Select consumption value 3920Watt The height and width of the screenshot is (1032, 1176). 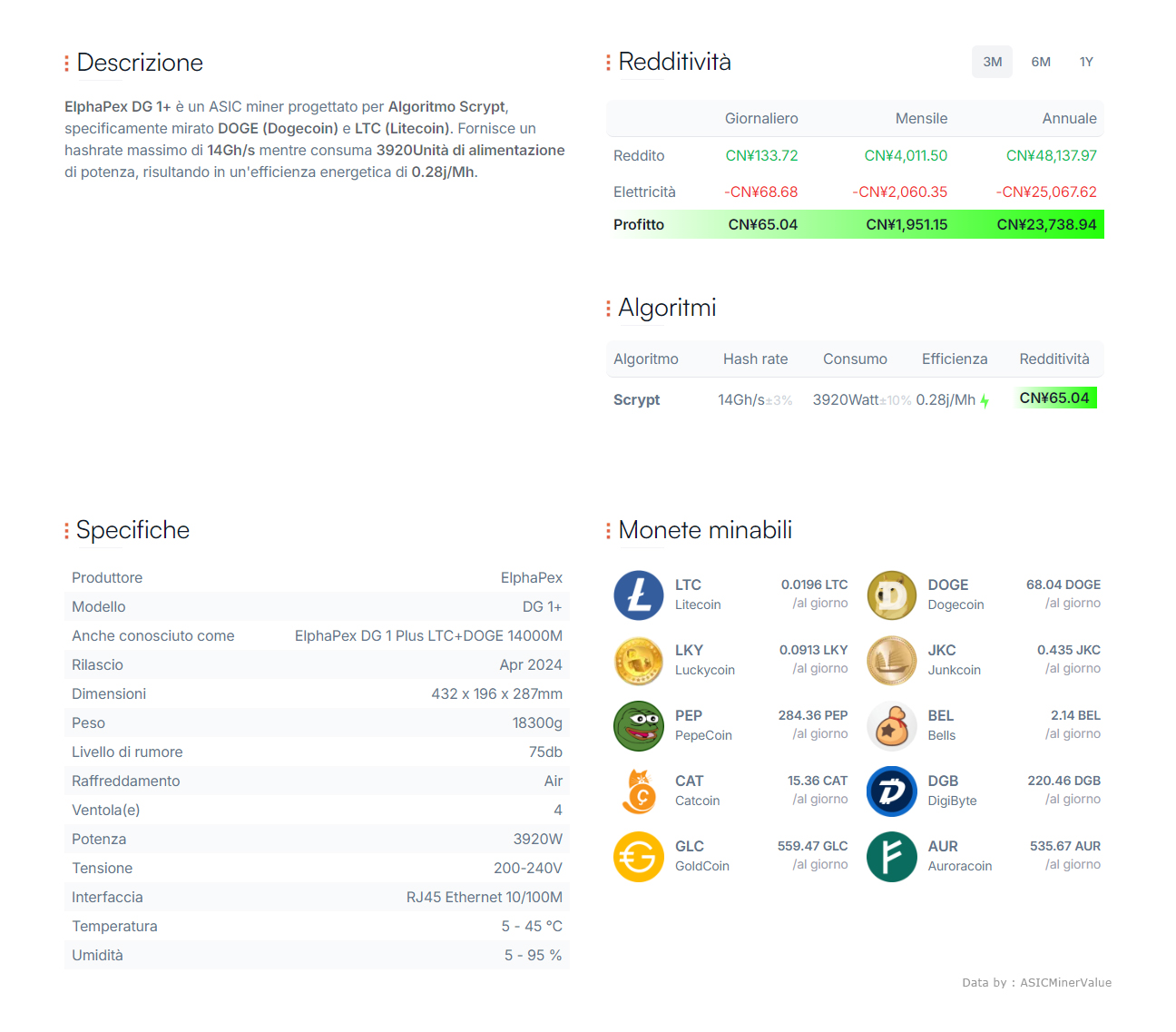846,399
